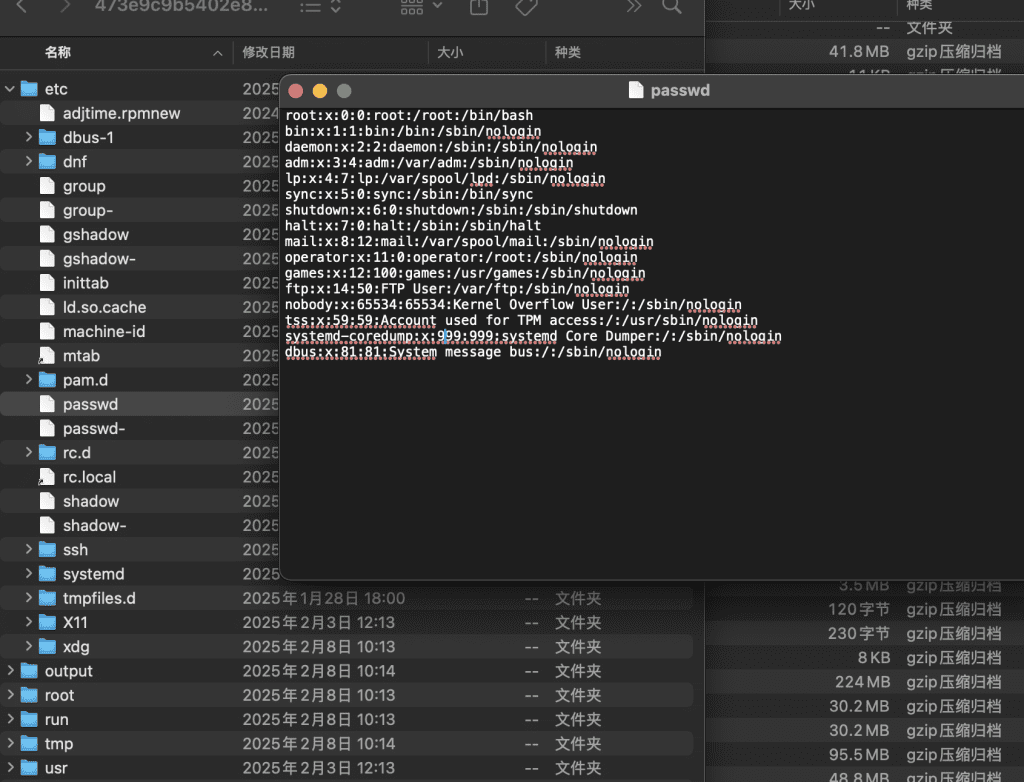Expand the systemd folder
This screenshot has height=782, width=1024.
click(x=29, y=574)
